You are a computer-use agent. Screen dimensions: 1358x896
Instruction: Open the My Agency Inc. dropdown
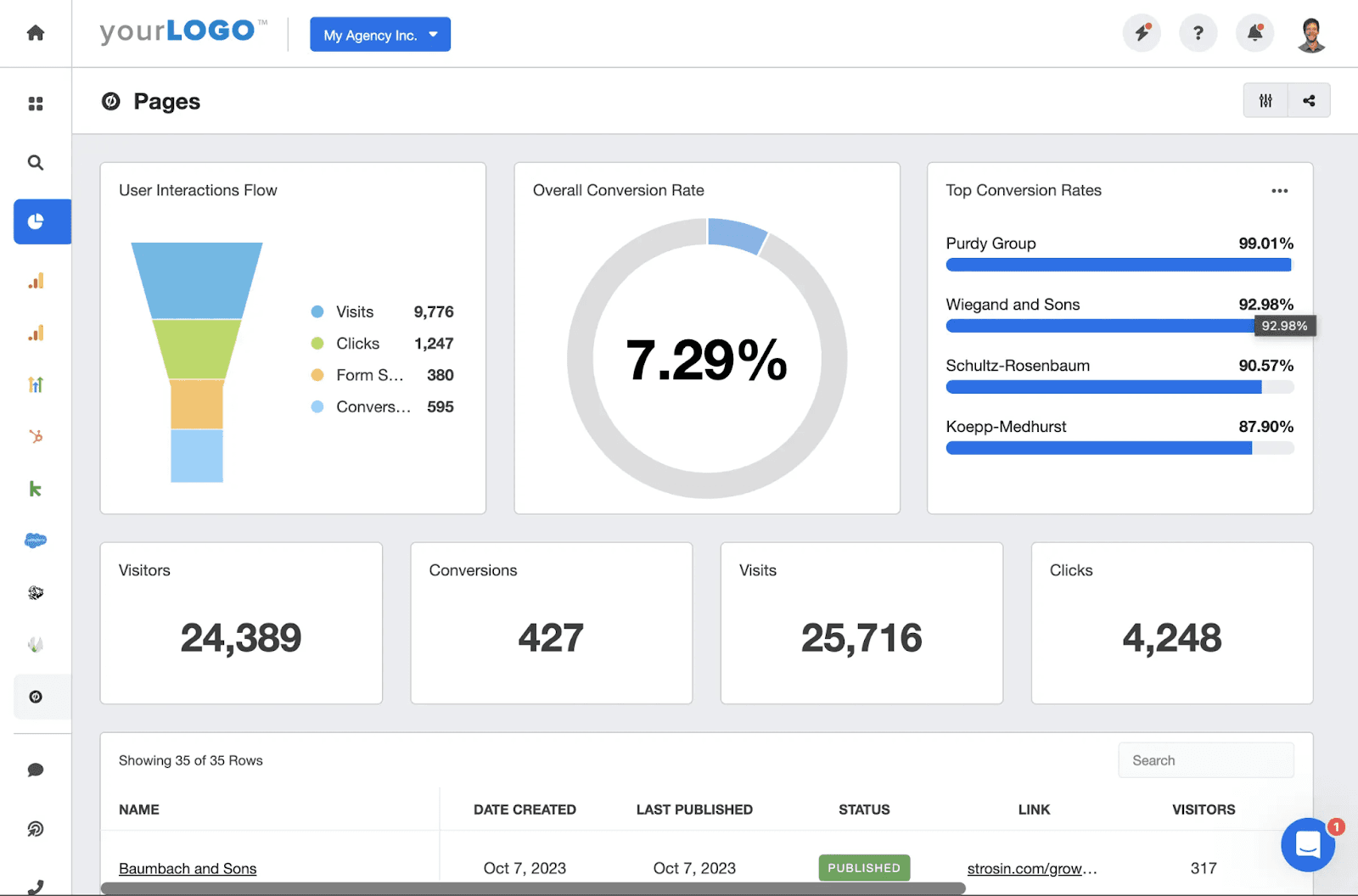[x=379, y=34]
